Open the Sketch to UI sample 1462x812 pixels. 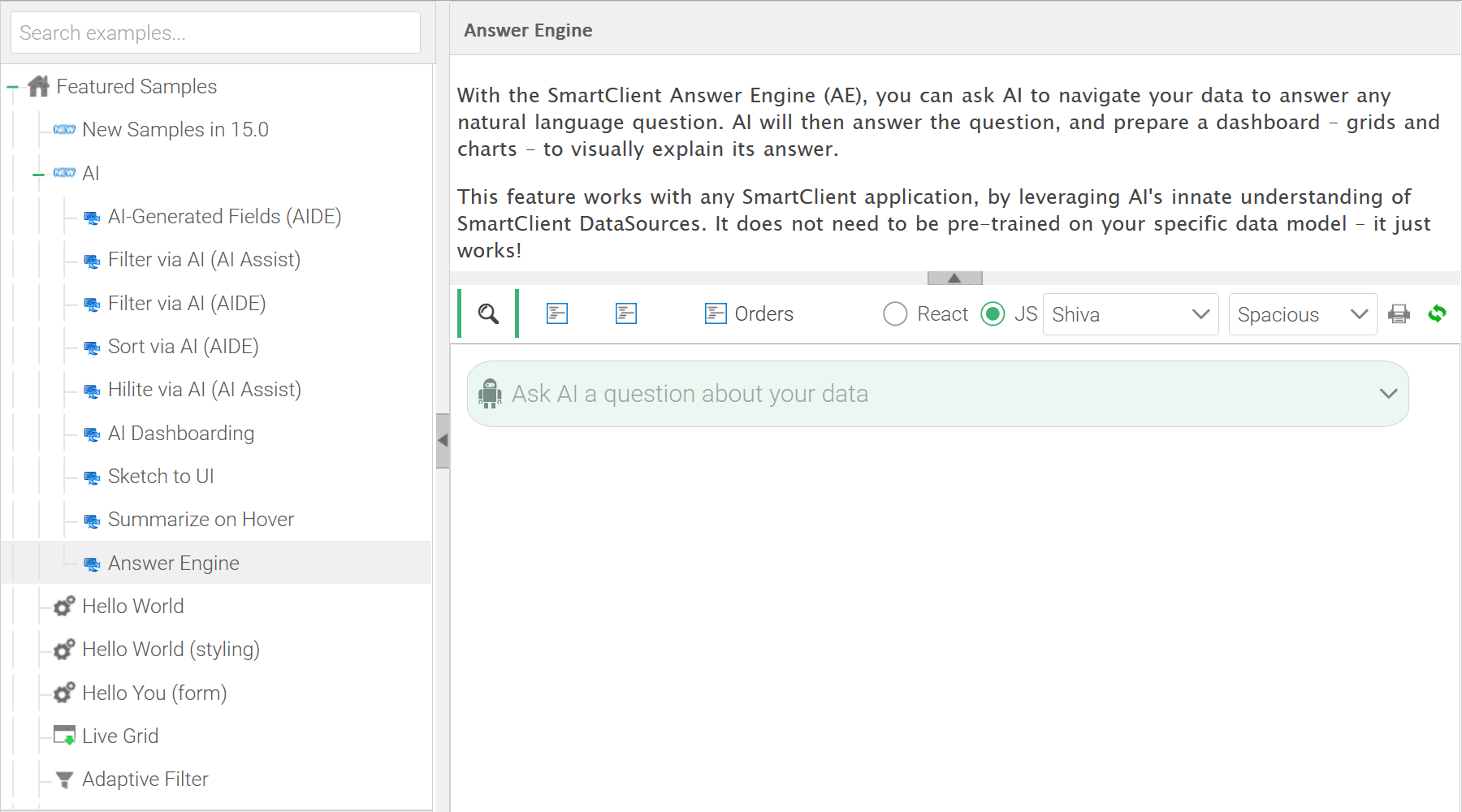pyautogui.click(x=161, y=476)
